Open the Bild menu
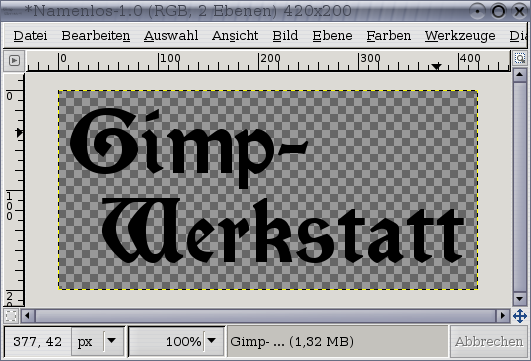Screen dimensions: 531x361 285,36
